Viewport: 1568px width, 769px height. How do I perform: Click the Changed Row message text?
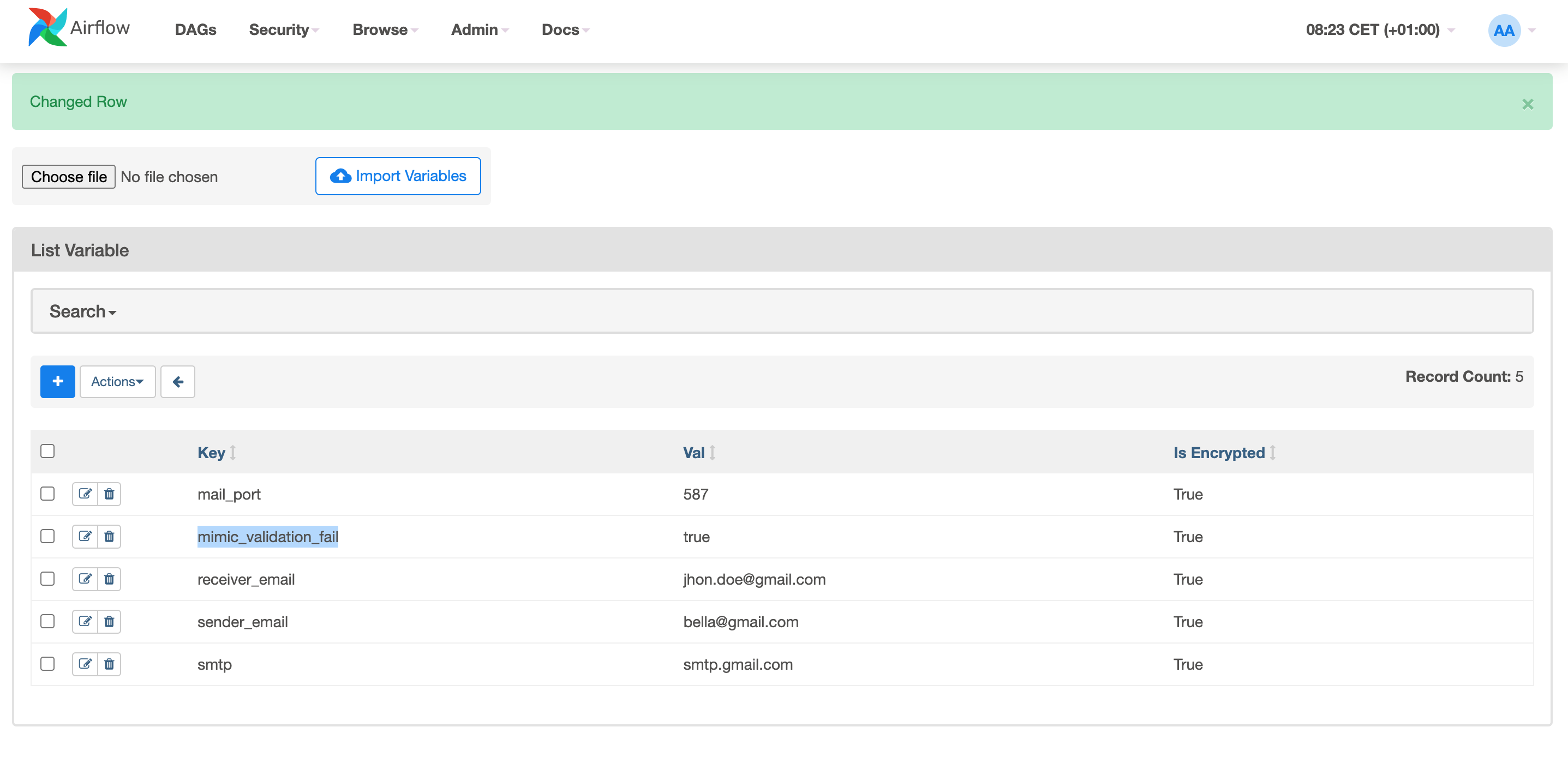pos(79,101)
